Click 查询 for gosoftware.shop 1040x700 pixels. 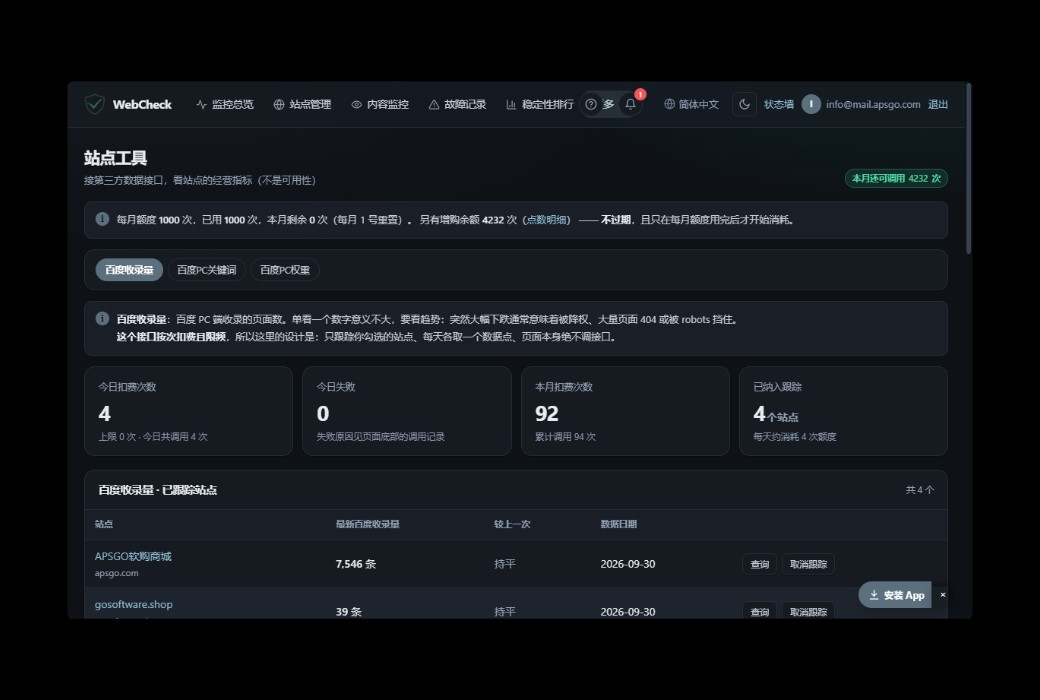pyautogui.click(x=759, y=611)
